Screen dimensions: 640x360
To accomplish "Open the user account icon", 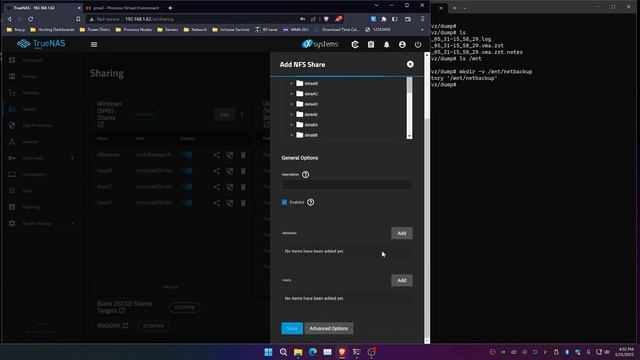I will tap(402, 44).
